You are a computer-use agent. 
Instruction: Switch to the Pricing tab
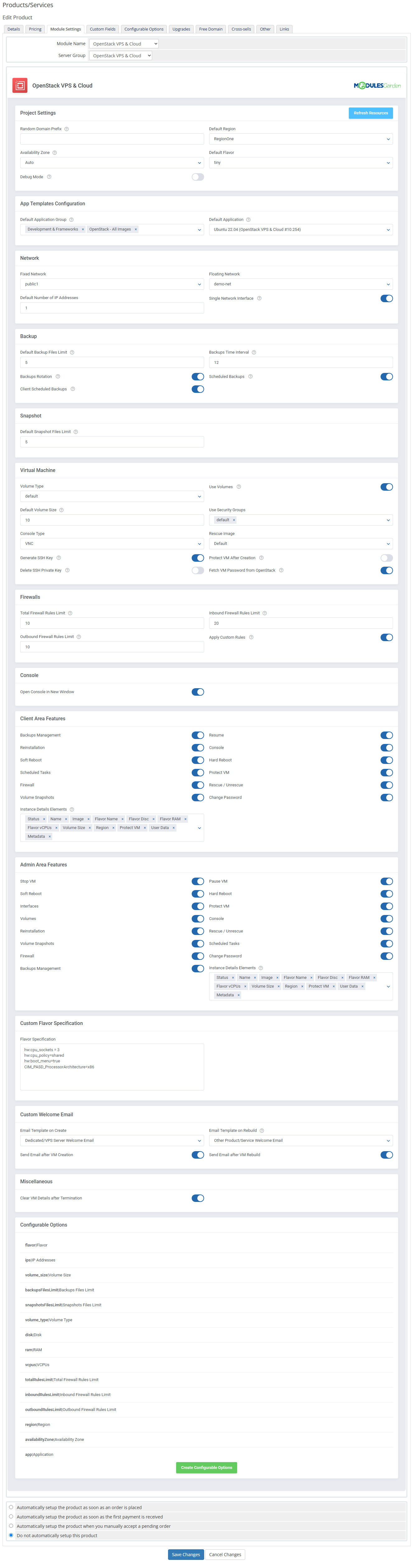35,29
